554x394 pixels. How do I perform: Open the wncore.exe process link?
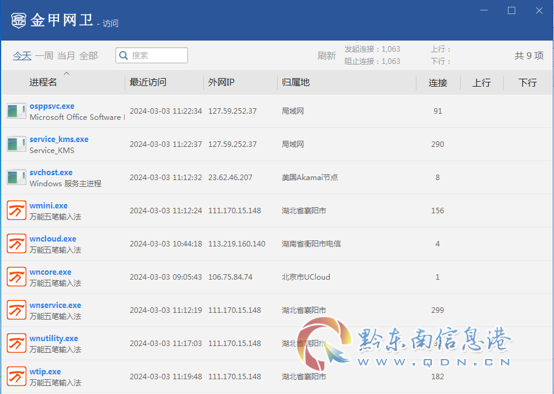click(50, 272)
